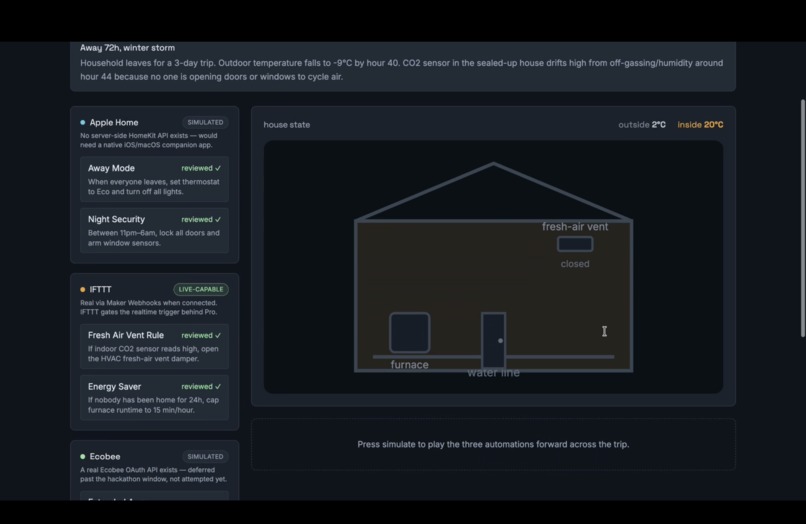Click the door in the house diagram

pyautogui.click(x=493, y=340)
